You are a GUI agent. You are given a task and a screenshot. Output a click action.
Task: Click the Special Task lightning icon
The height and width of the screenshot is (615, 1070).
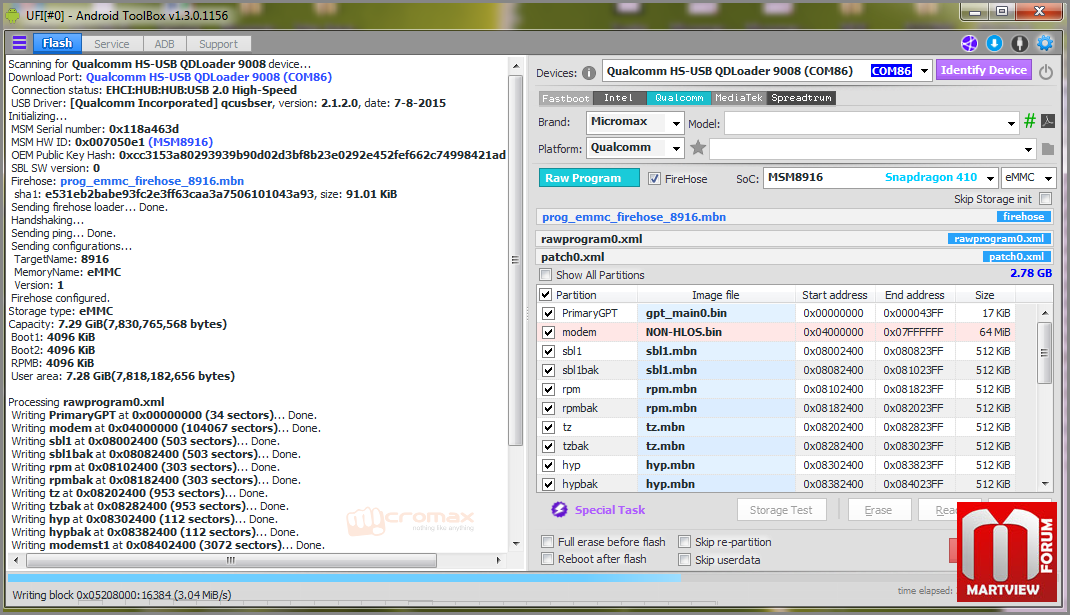[x=560, y=510]
